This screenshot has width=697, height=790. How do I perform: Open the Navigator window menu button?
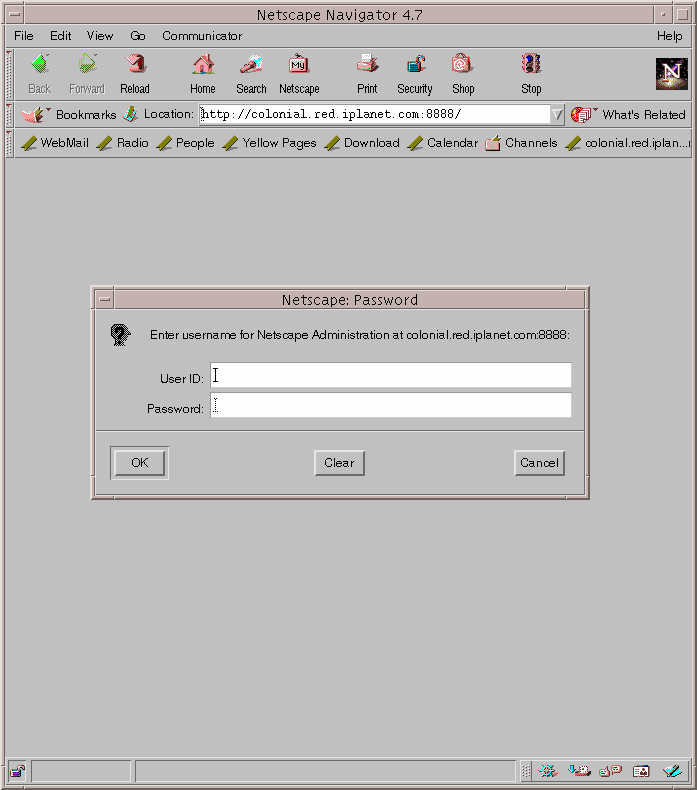coord(14,14)
